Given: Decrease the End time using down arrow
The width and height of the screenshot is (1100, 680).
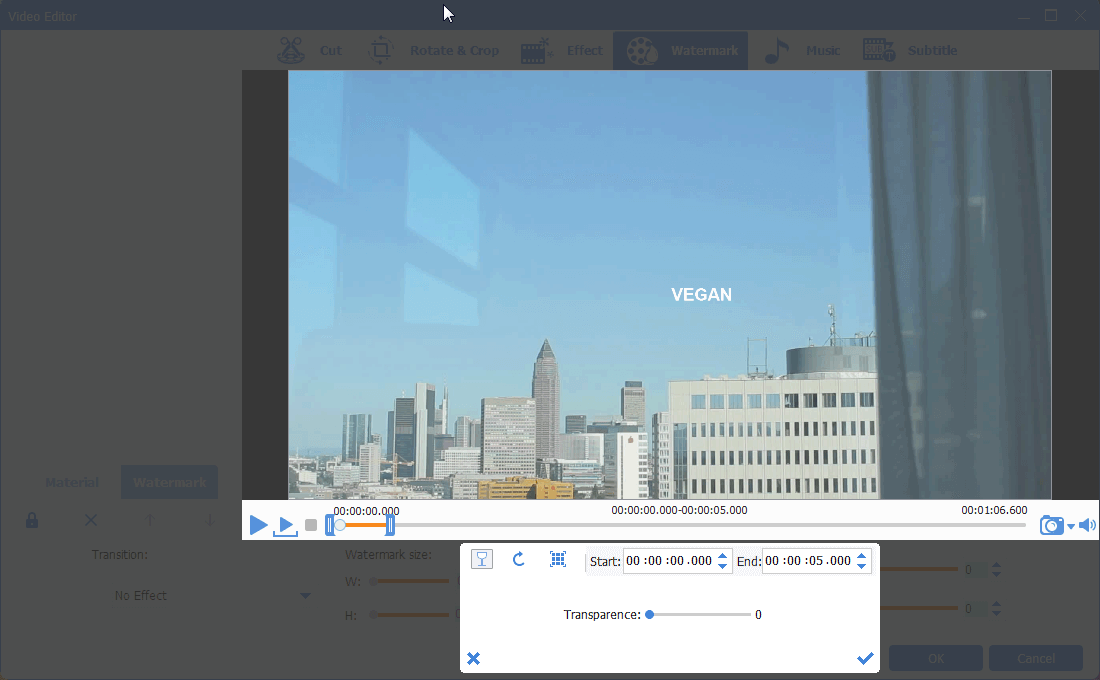Looking at the screenshot, I should (863, 567).
